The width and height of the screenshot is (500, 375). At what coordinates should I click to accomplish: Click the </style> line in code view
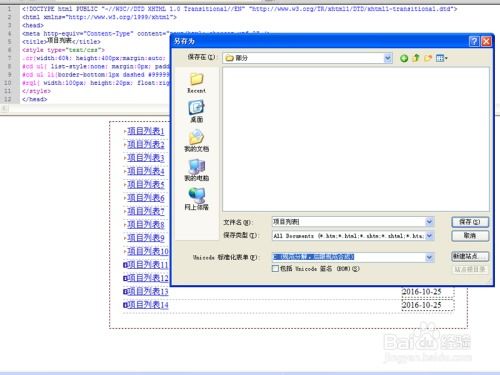(36, 91)
